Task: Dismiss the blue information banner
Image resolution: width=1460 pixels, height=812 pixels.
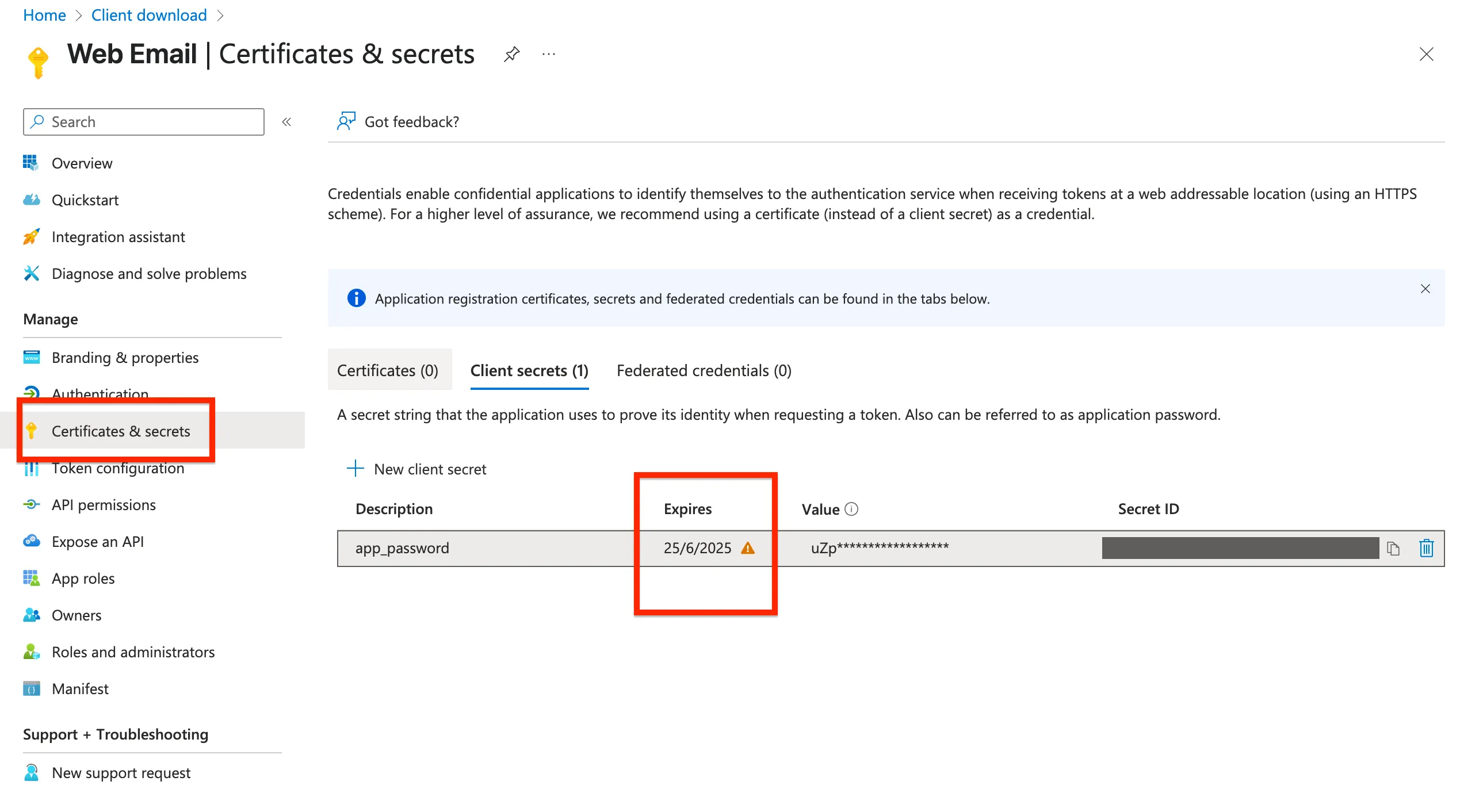Action: [1425, 289]
